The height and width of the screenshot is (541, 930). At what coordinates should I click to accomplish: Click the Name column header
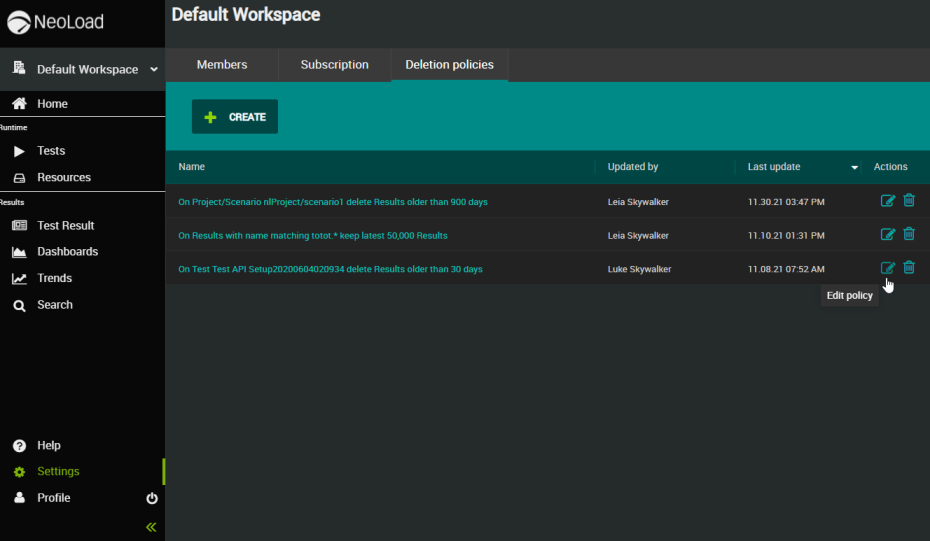click(x=192, y=167)
